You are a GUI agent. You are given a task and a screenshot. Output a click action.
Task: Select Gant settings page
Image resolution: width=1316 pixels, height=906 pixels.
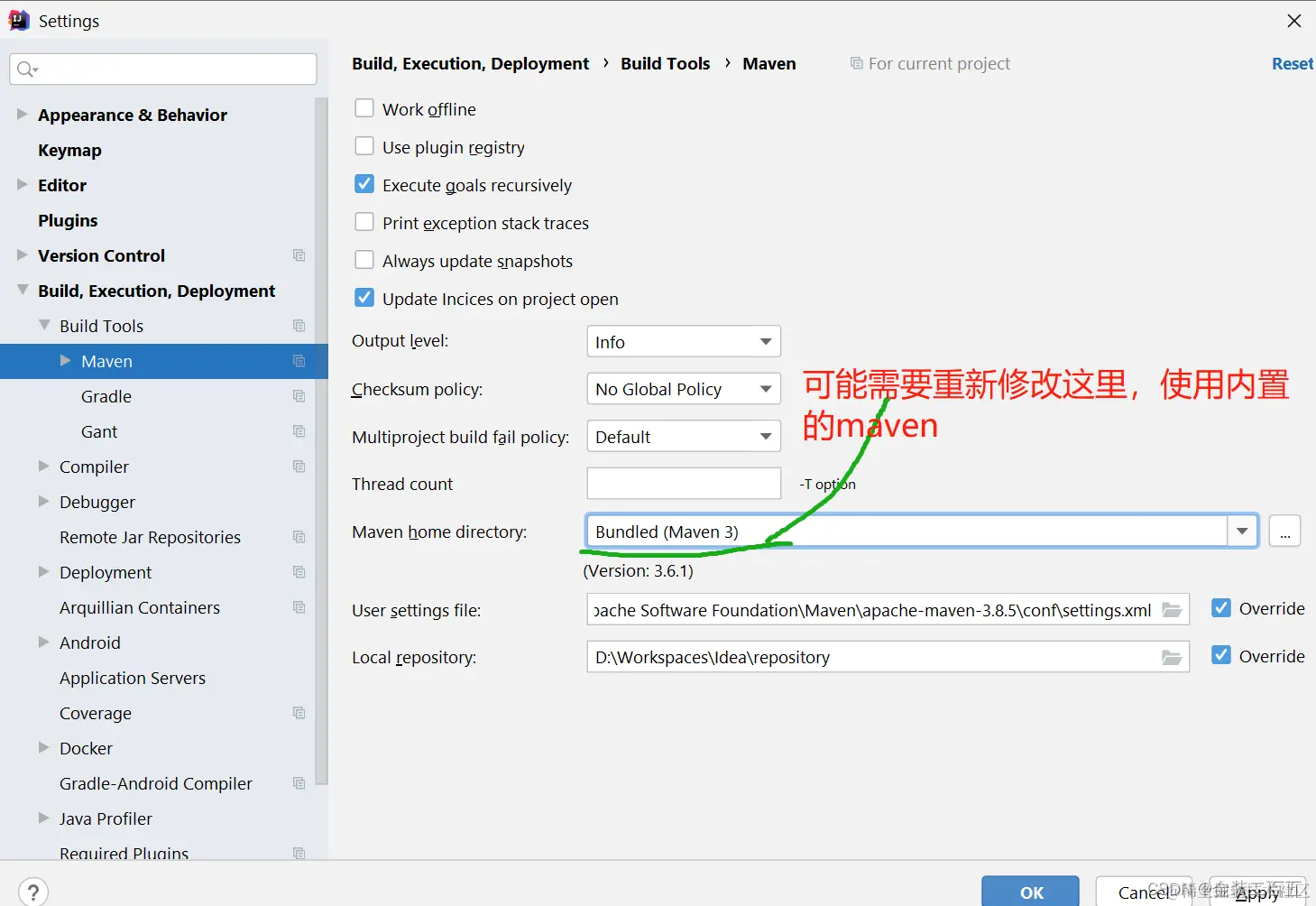(99, 431)
